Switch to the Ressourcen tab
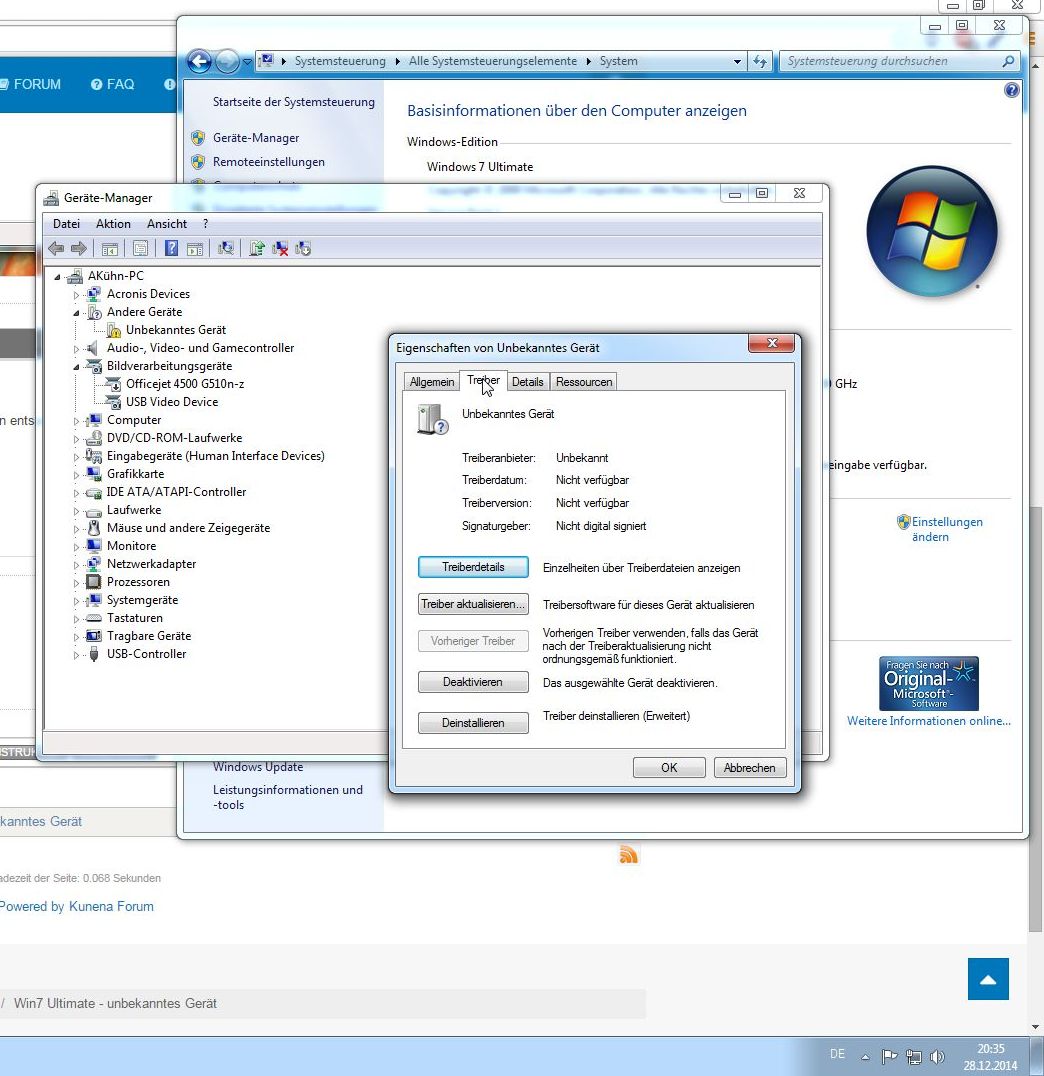Viewport: 1044px width, 1076px height. click(x=583, y=382)
